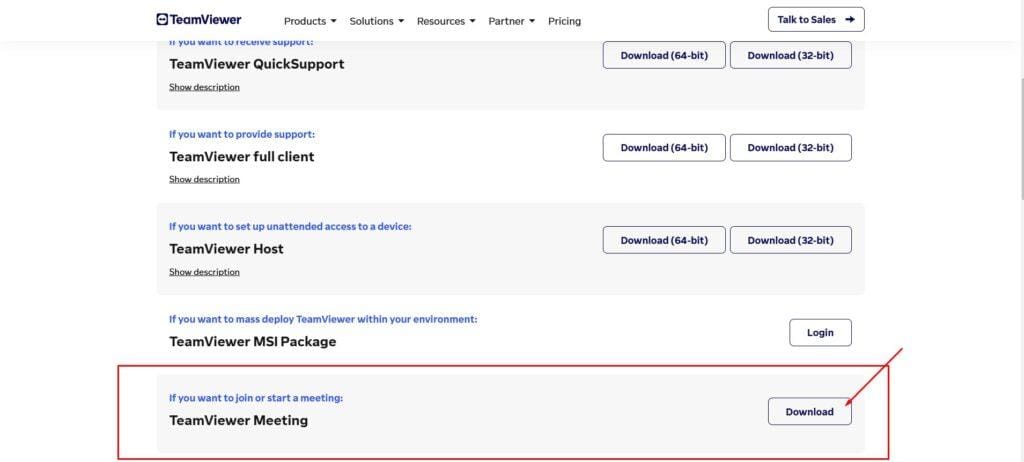Download TeamViewer Host 64-bit
This screenshot has width=1024, height=462.
[664, 240]
